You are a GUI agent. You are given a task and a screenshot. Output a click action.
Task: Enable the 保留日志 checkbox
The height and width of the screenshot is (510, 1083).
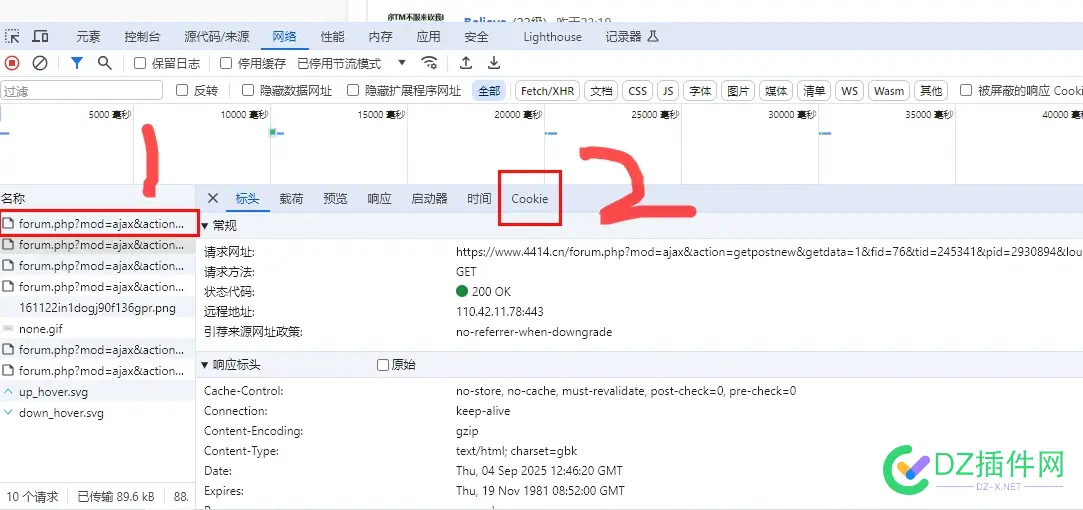click(x=140, y=64)
